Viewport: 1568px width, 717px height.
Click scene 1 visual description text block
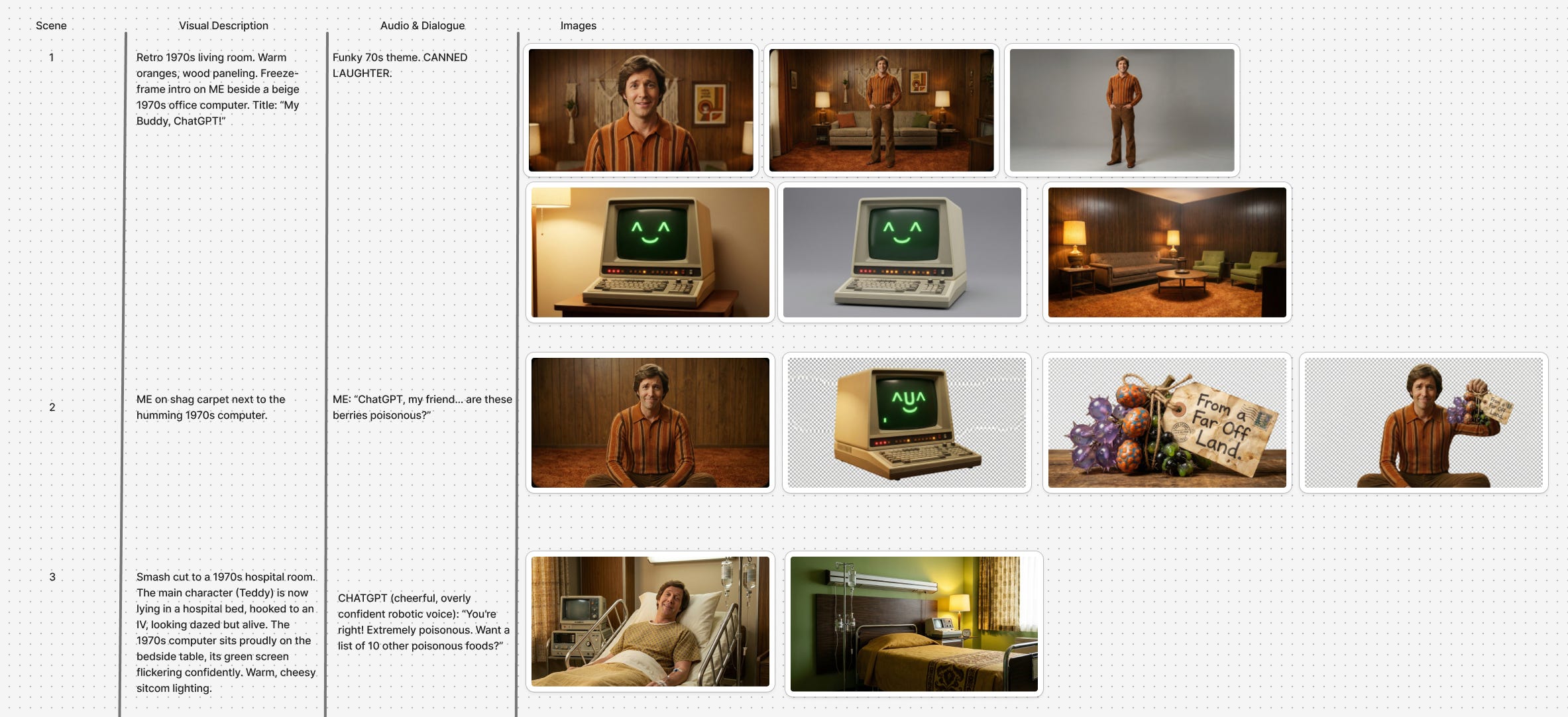[x=217, y=89]
